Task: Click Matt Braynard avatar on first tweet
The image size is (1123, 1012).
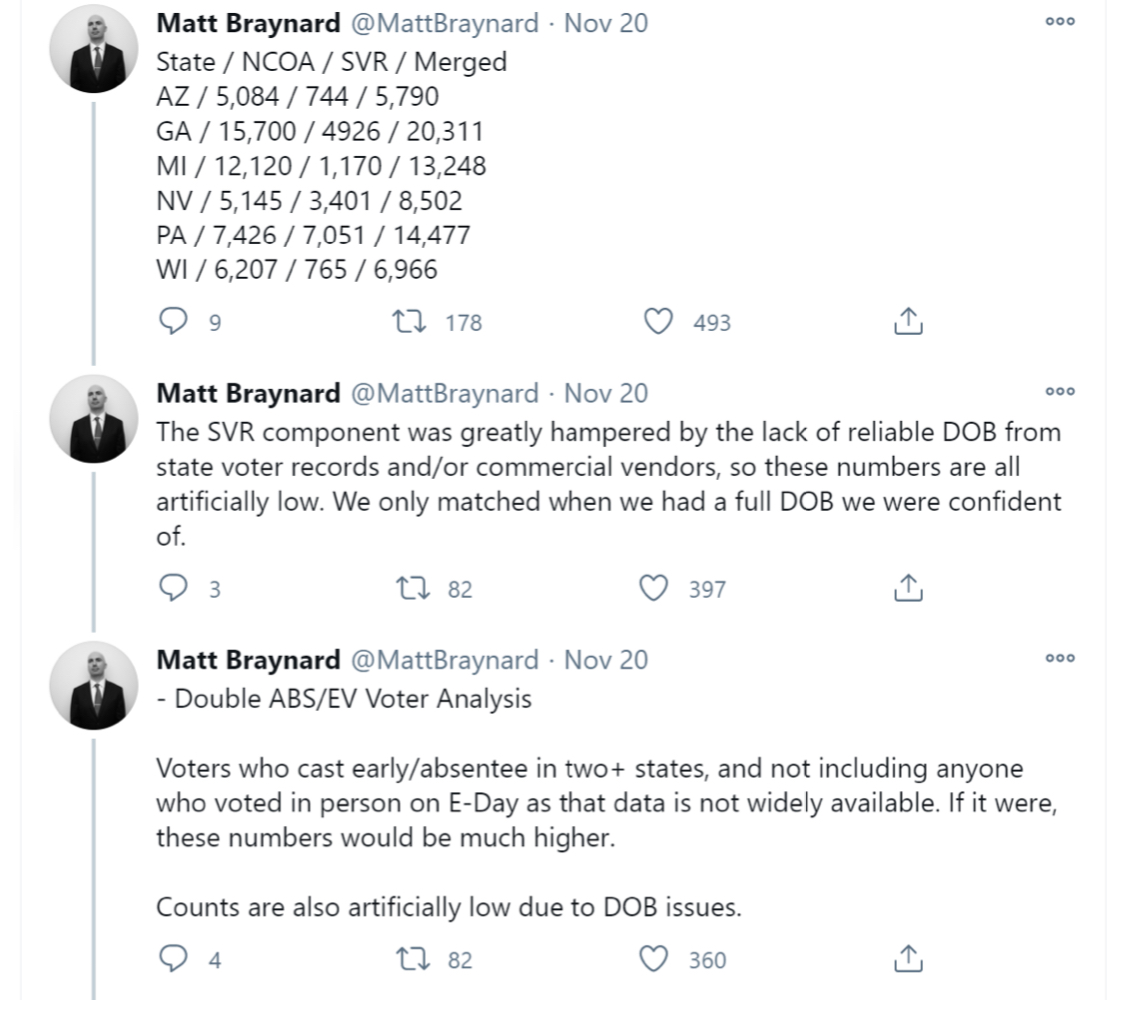Action: pyautogui.click(x=94, y=49)
